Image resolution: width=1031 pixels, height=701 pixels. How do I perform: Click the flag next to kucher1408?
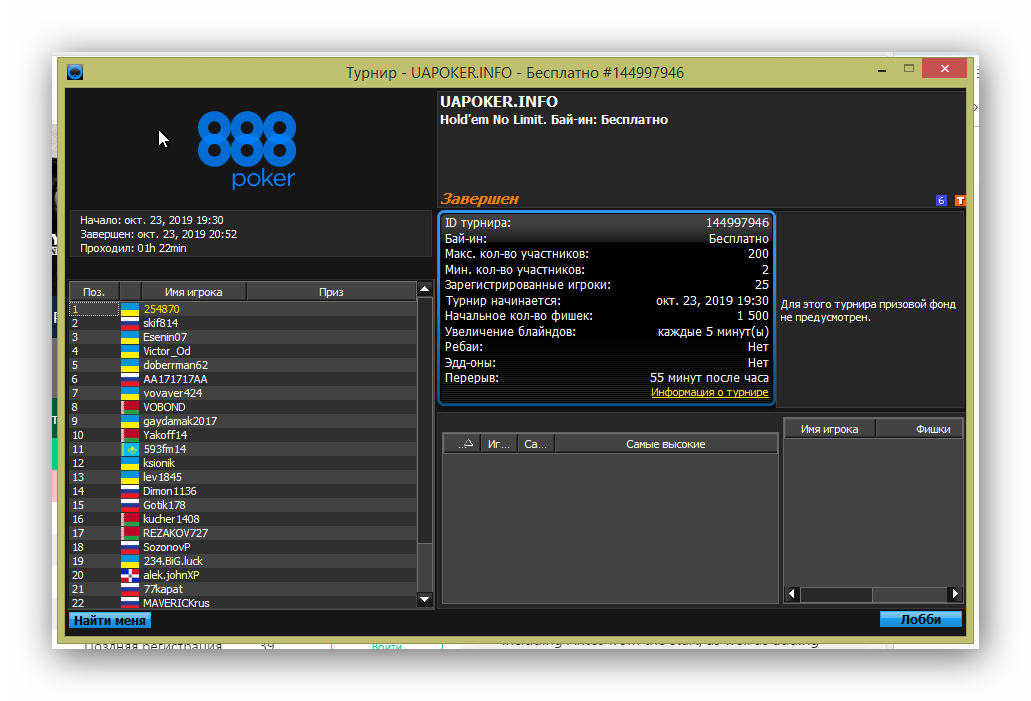pyautogui.click(x=130, y=520)
